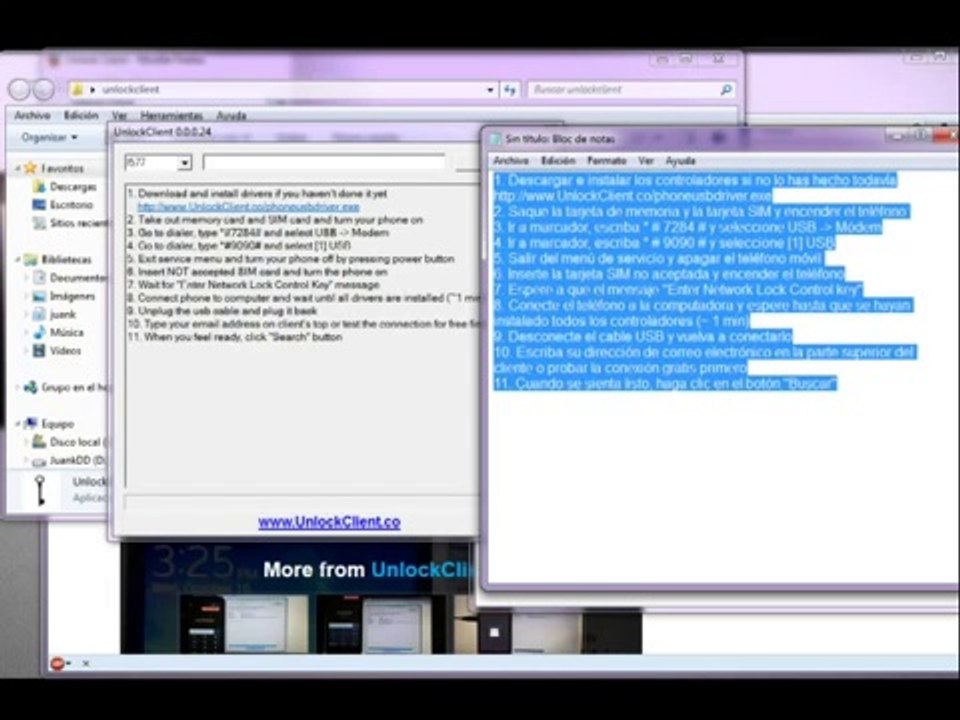Click the email input field in UnlockClient
The height and width of the screenshot is (720, 960).
pyautogui.click(x=324, y=162)
